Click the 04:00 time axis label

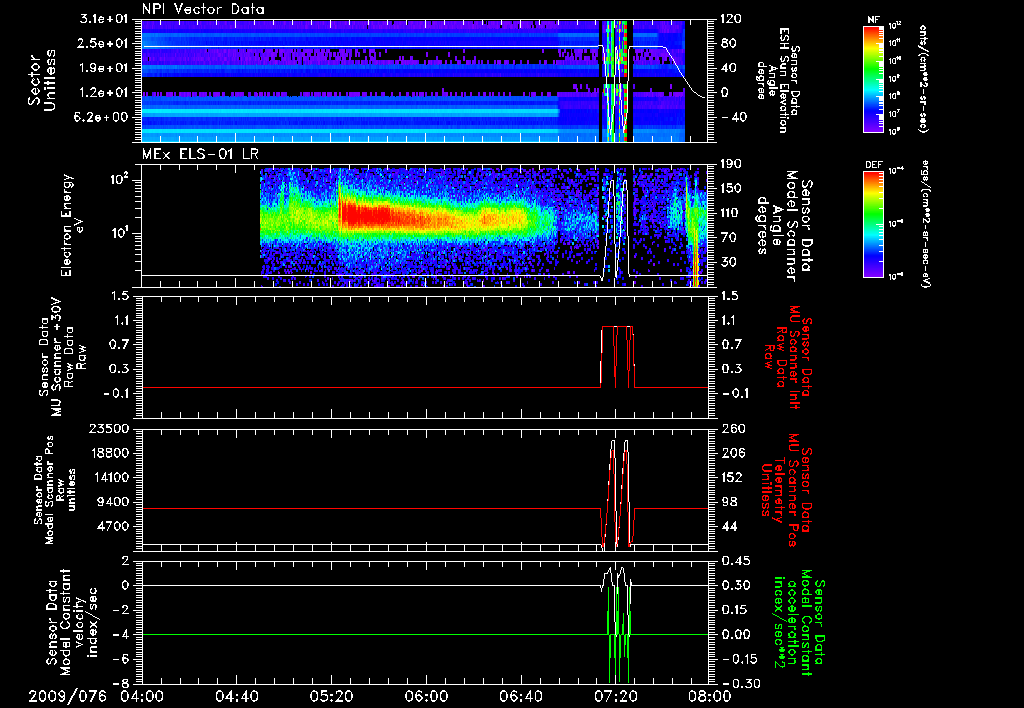142,696
